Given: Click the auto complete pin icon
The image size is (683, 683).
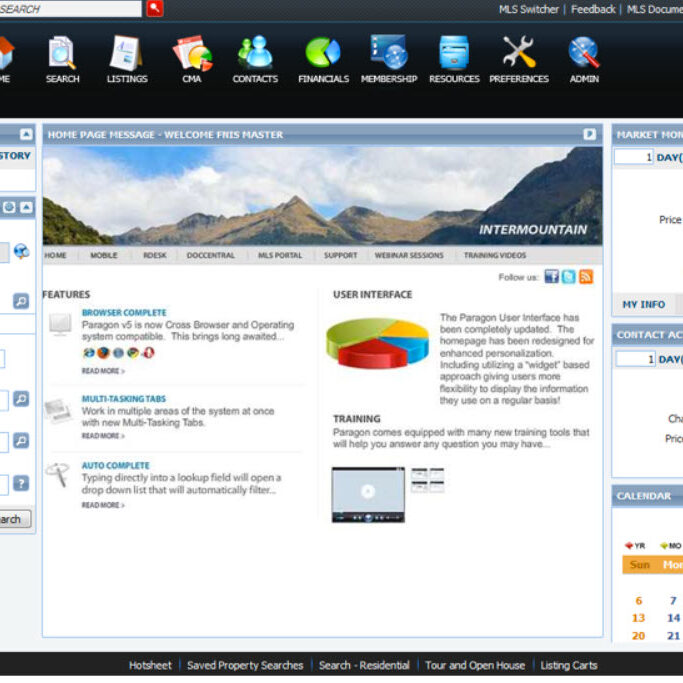Looking at the screenshot, I should (x=58, y=474).
